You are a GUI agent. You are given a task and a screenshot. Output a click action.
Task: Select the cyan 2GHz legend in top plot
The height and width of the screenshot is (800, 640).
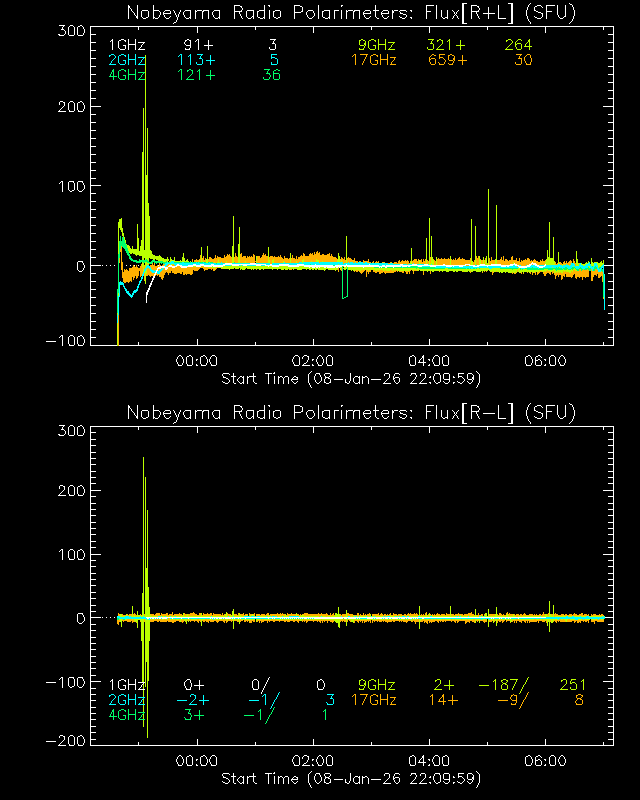coord(126,61)
